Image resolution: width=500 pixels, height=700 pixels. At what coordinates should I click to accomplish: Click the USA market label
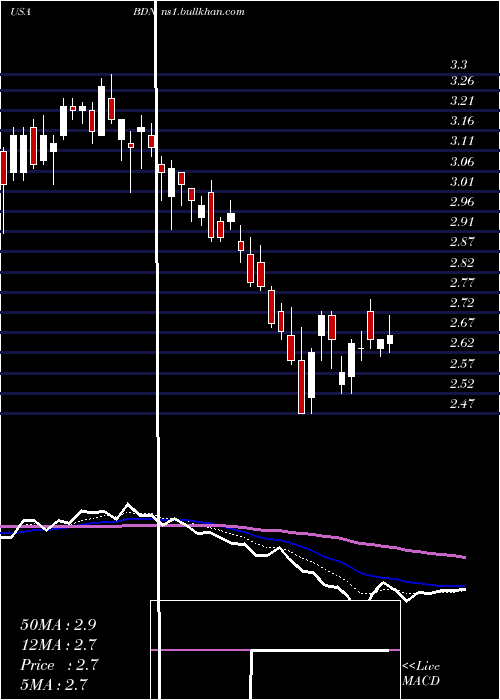[x=20, y=12]
